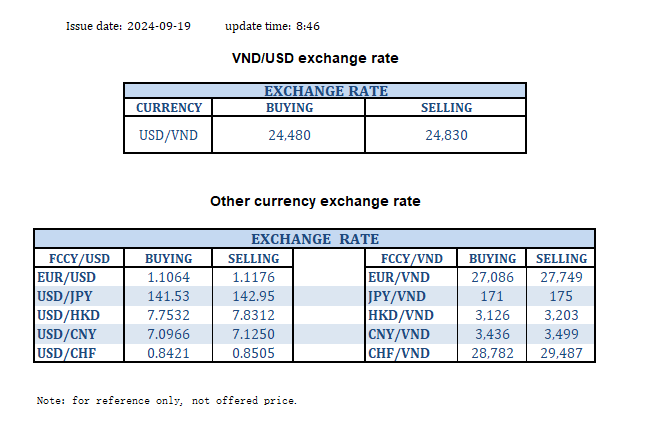Click the reference-only note text
Viewport: 646px width, 432px height.
point(166,401)
